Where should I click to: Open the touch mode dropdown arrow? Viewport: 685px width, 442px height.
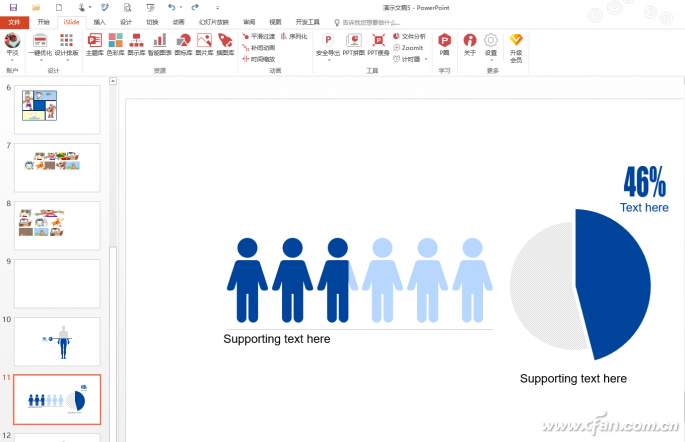[x=90, y=7]
